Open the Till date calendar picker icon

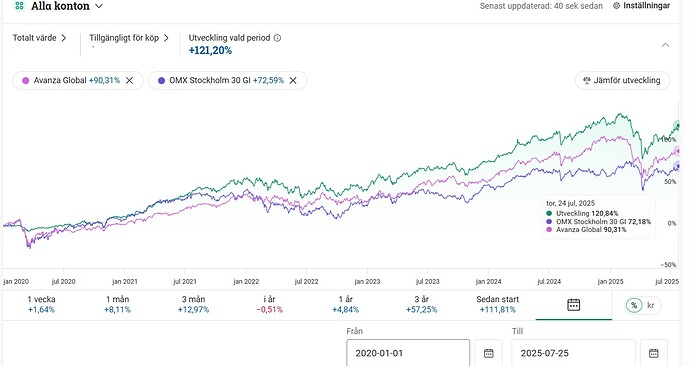click(x=654, y=353)
